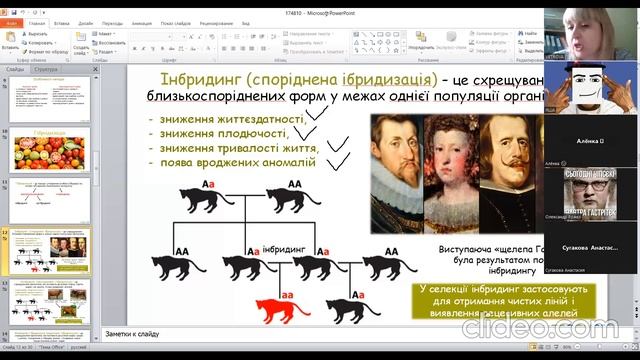Open the Рецензирование ribbon tab
Image resolution: width=640 pixels, height=360 pixels.
pyautogui.click(x=216, y=24)
